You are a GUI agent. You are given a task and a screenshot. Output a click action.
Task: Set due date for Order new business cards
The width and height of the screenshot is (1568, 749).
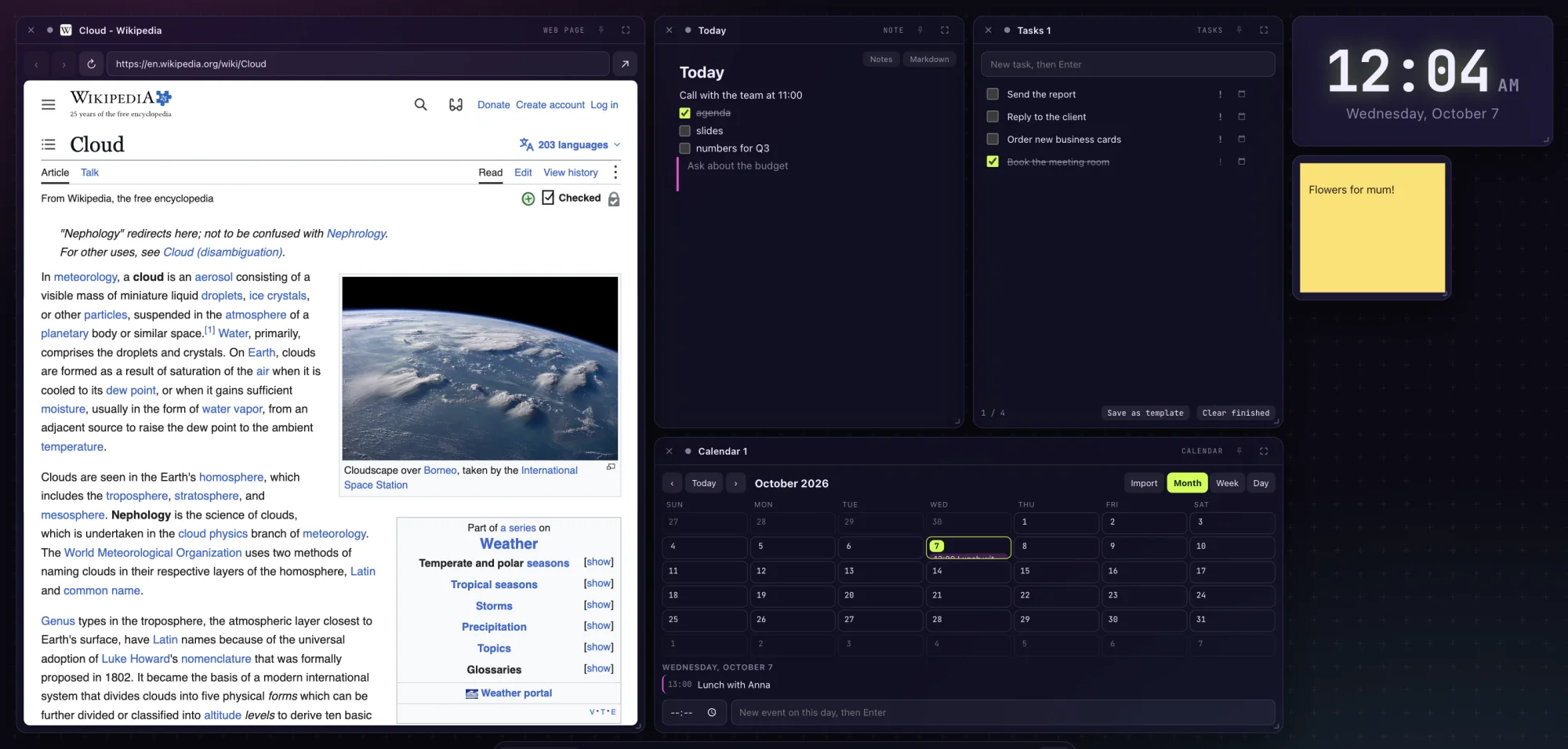tap(1242, 140)
